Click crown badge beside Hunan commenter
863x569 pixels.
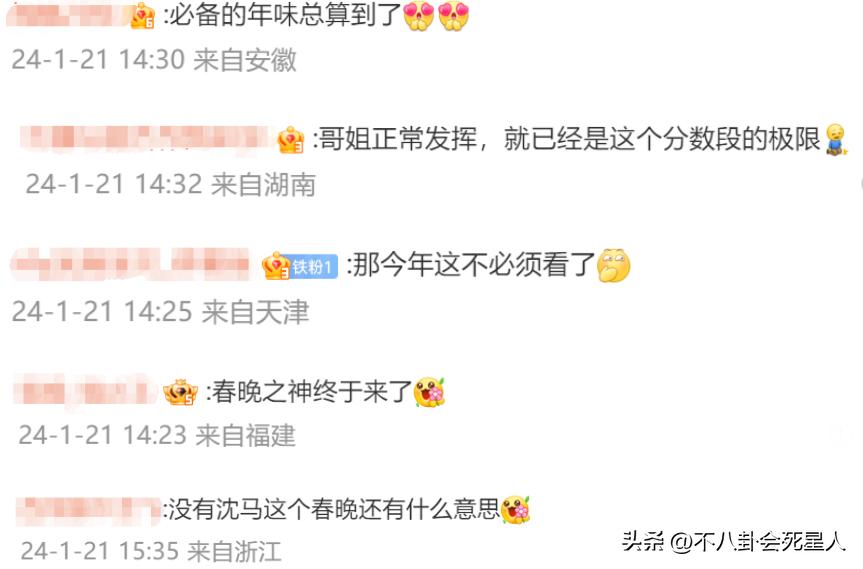291,140
